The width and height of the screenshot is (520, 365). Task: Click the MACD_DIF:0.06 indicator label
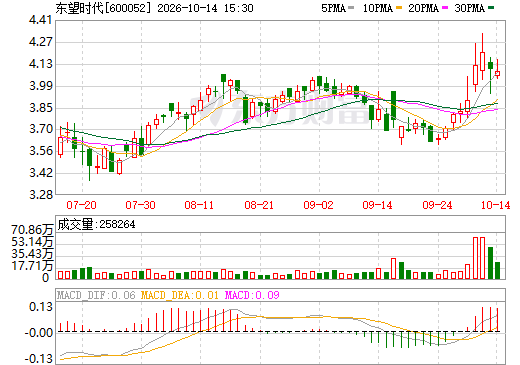coord(96,295)
